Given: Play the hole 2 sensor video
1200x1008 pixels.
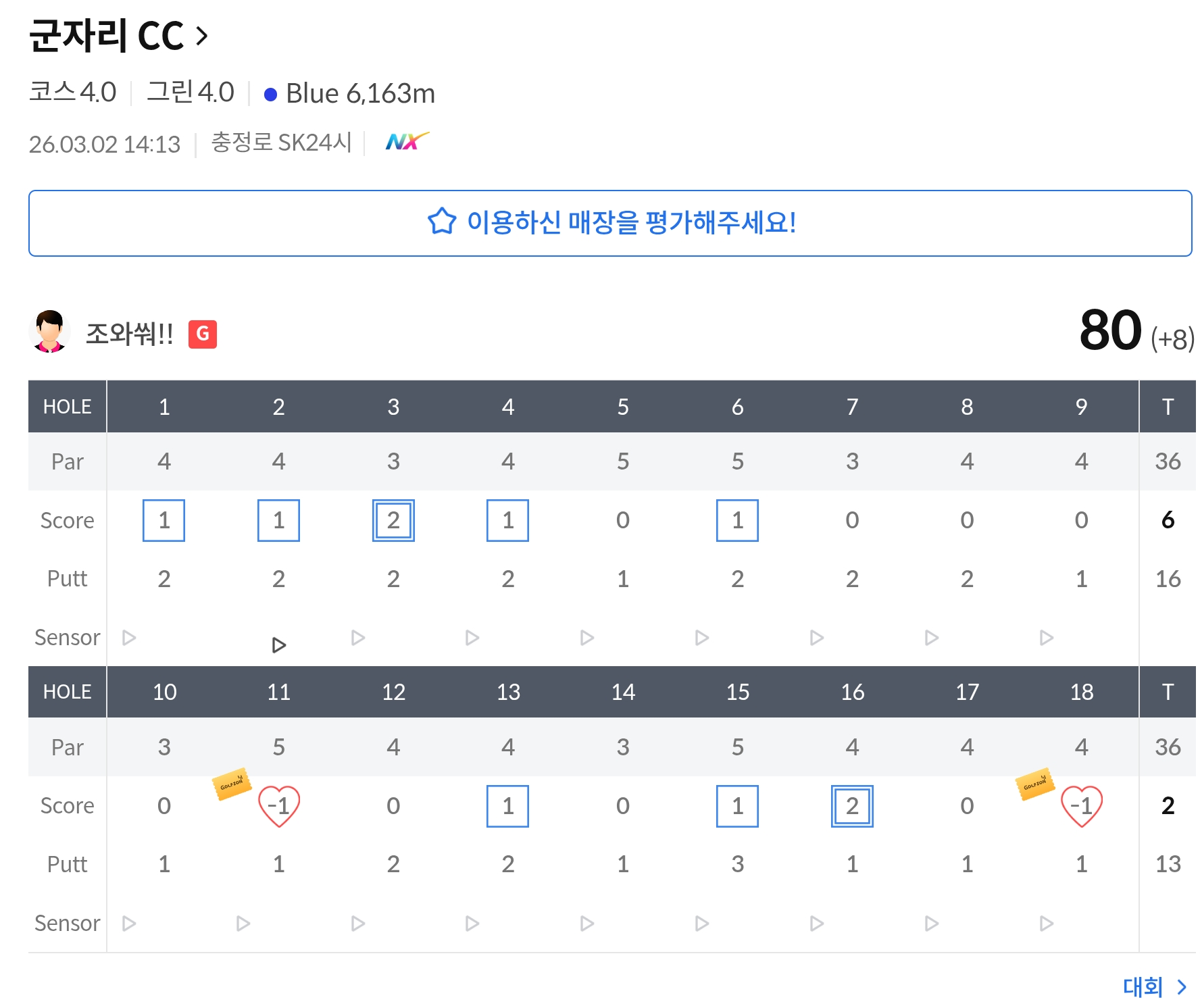Looking at the screenshot, I should [x=278, y=645].
